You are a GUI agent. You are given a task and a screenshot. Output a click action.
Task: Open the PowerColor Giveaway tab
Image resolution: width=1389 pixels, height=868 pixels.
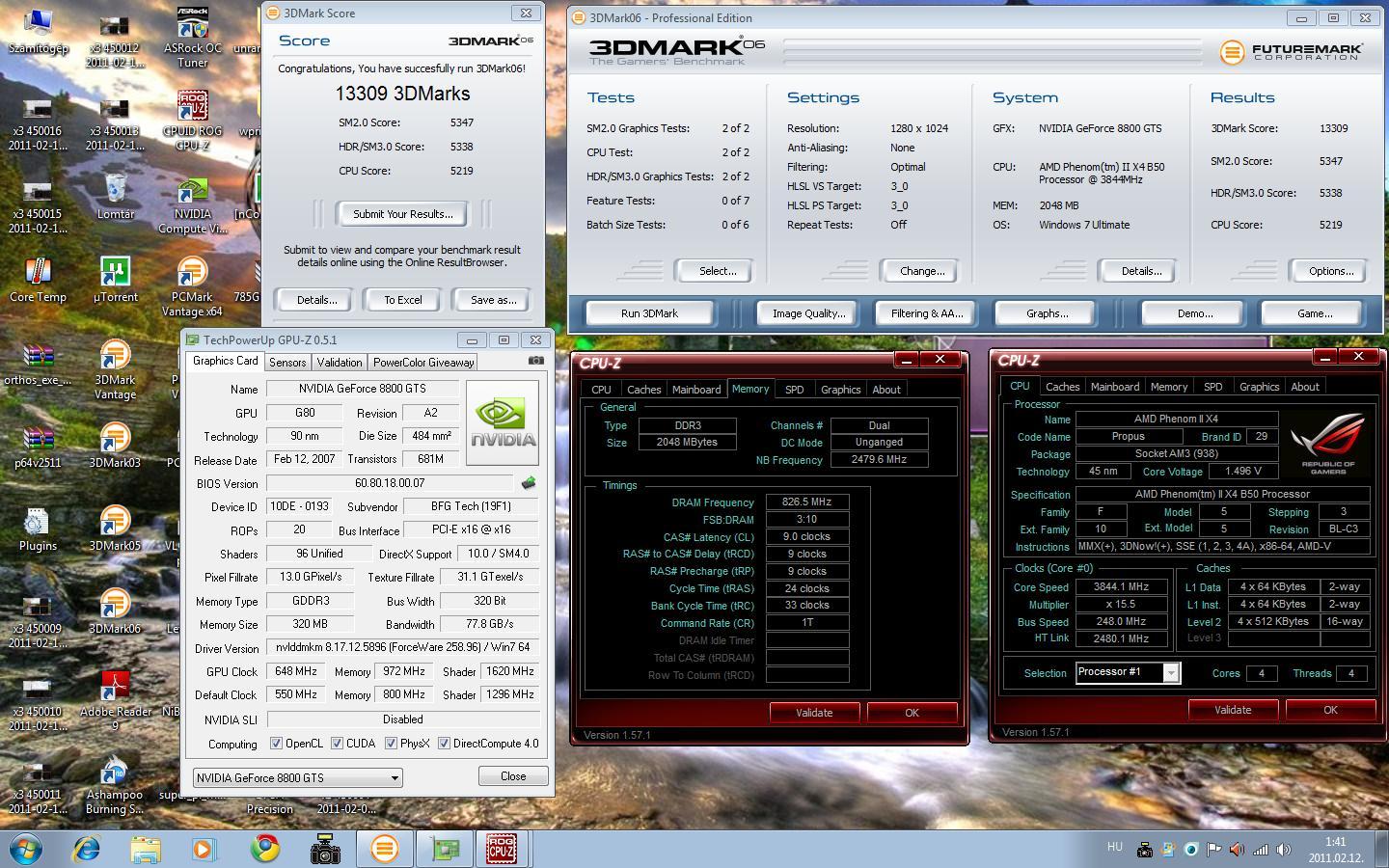(x=423, y=363)
